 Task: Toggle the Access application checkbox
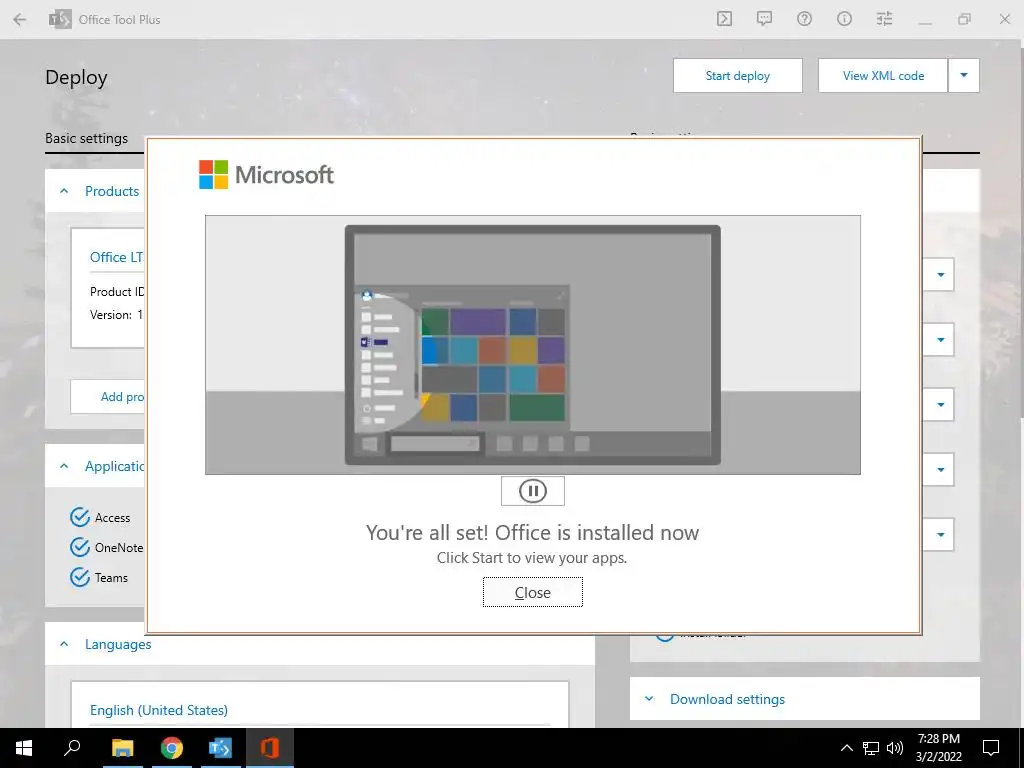pyautogui.click(x=80, y=517)
